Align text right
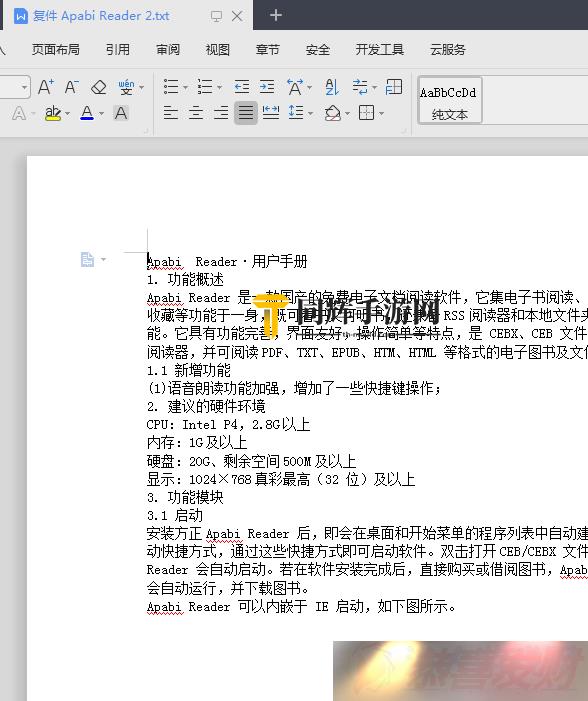Viewport: 588px width, 701px height. (x=221, y=113)
